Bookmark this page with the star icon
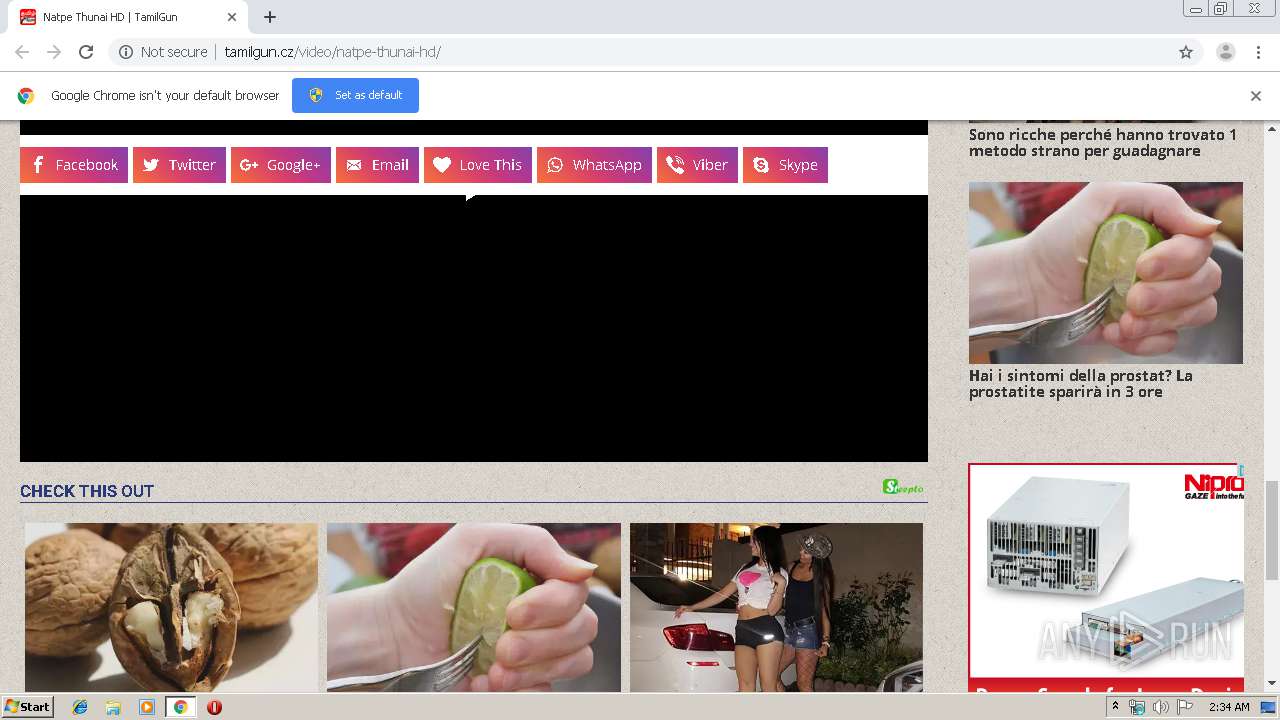Image resolution: width=1280 pixels, height=720 pixels. click(1186, 52)
